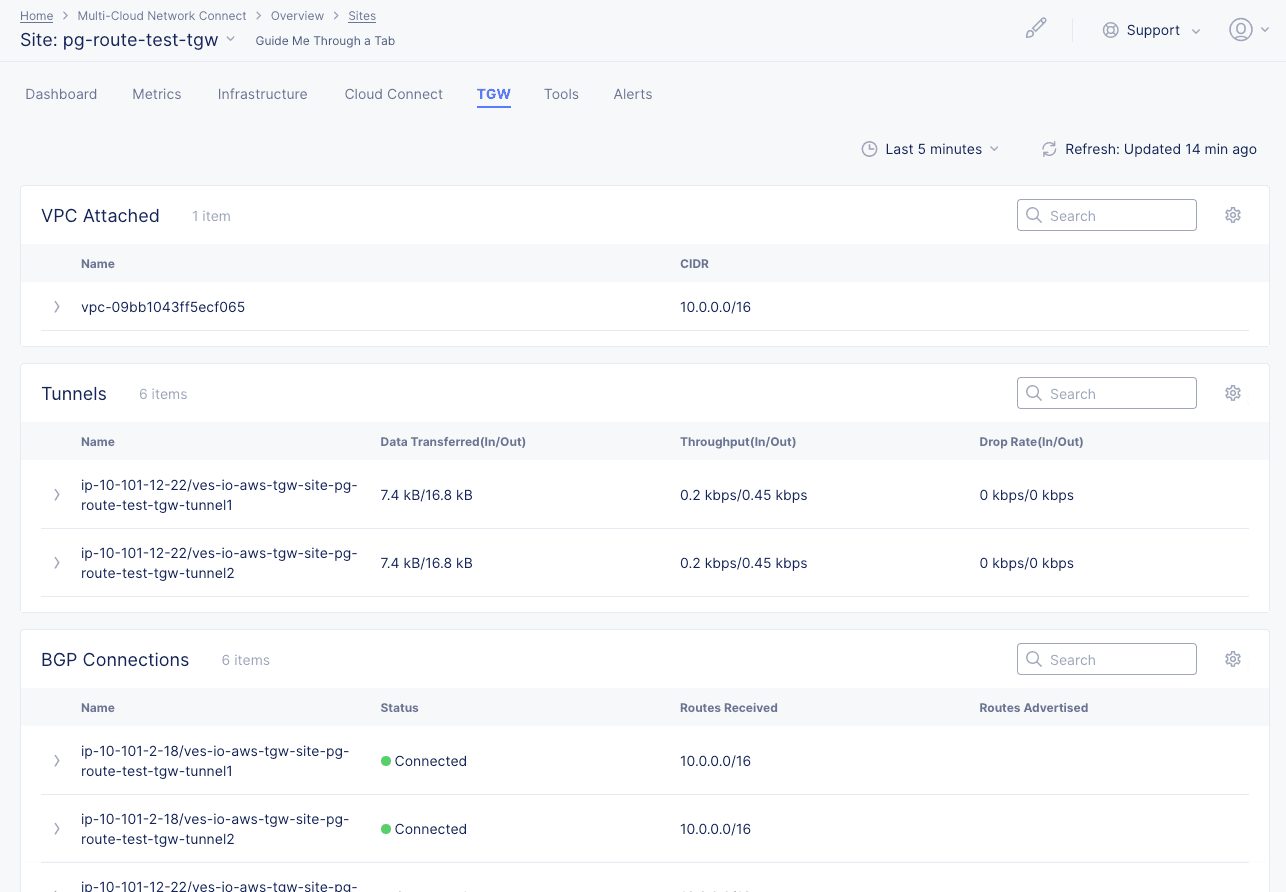Screen dimensions: 1286x892
Task: Select the TGW tab
Action: (x=494, y=94)
